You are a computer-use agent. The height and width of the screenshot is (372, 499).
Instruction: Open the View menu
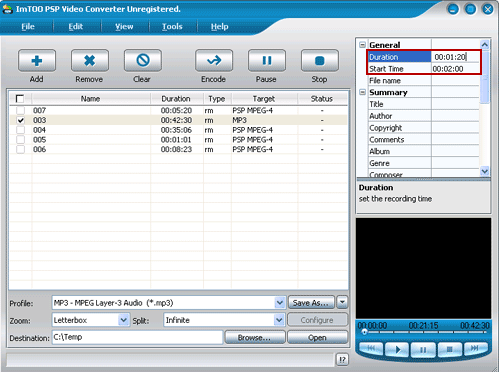click(124, 26)
